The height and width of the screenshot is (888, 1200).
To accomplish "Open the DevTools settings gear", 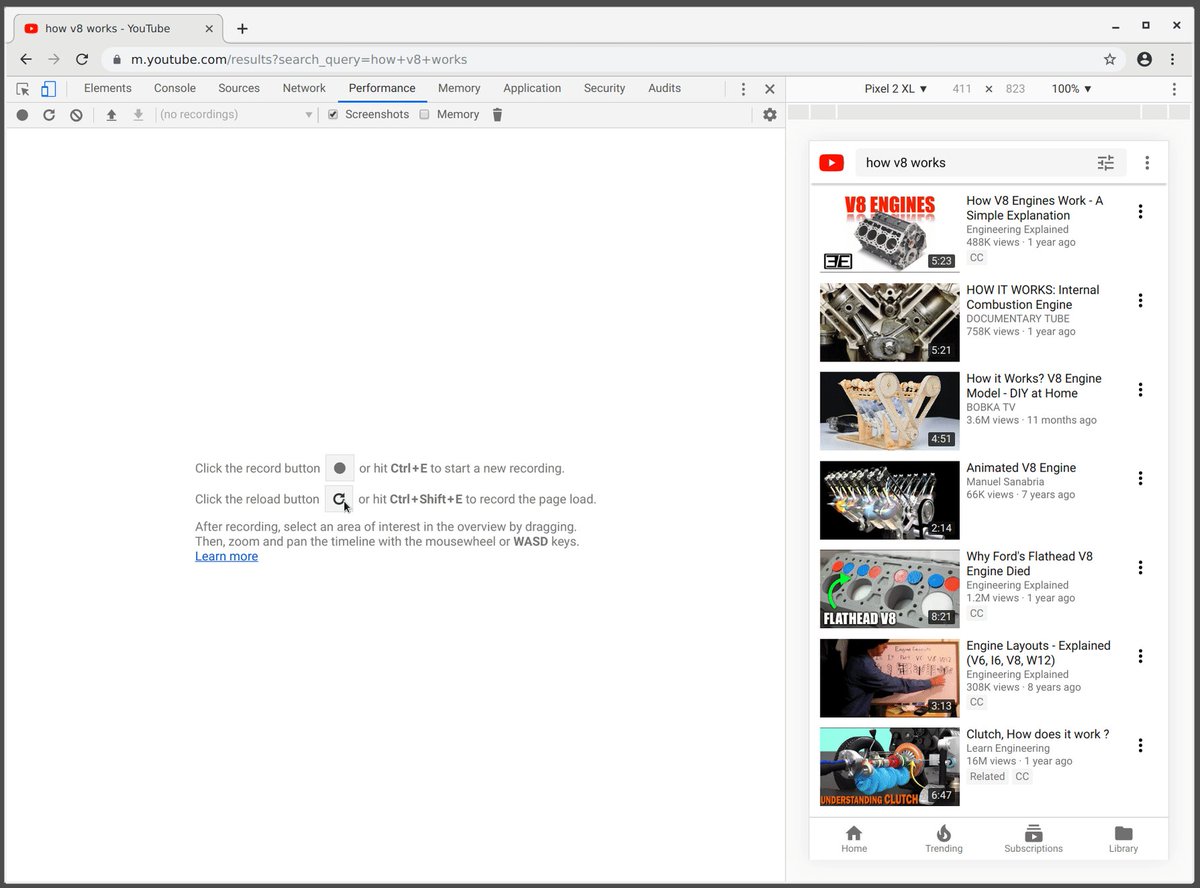I will point(770,114).
